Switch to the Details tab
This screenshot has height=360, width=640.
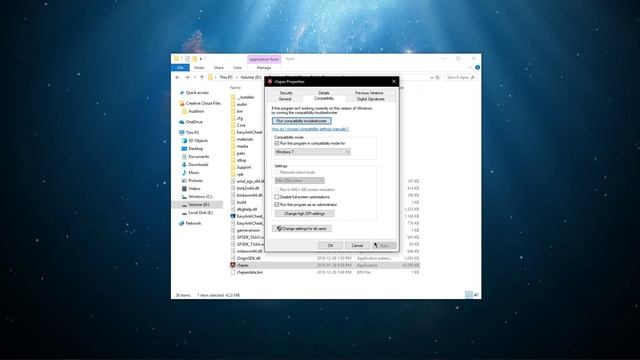324,93
